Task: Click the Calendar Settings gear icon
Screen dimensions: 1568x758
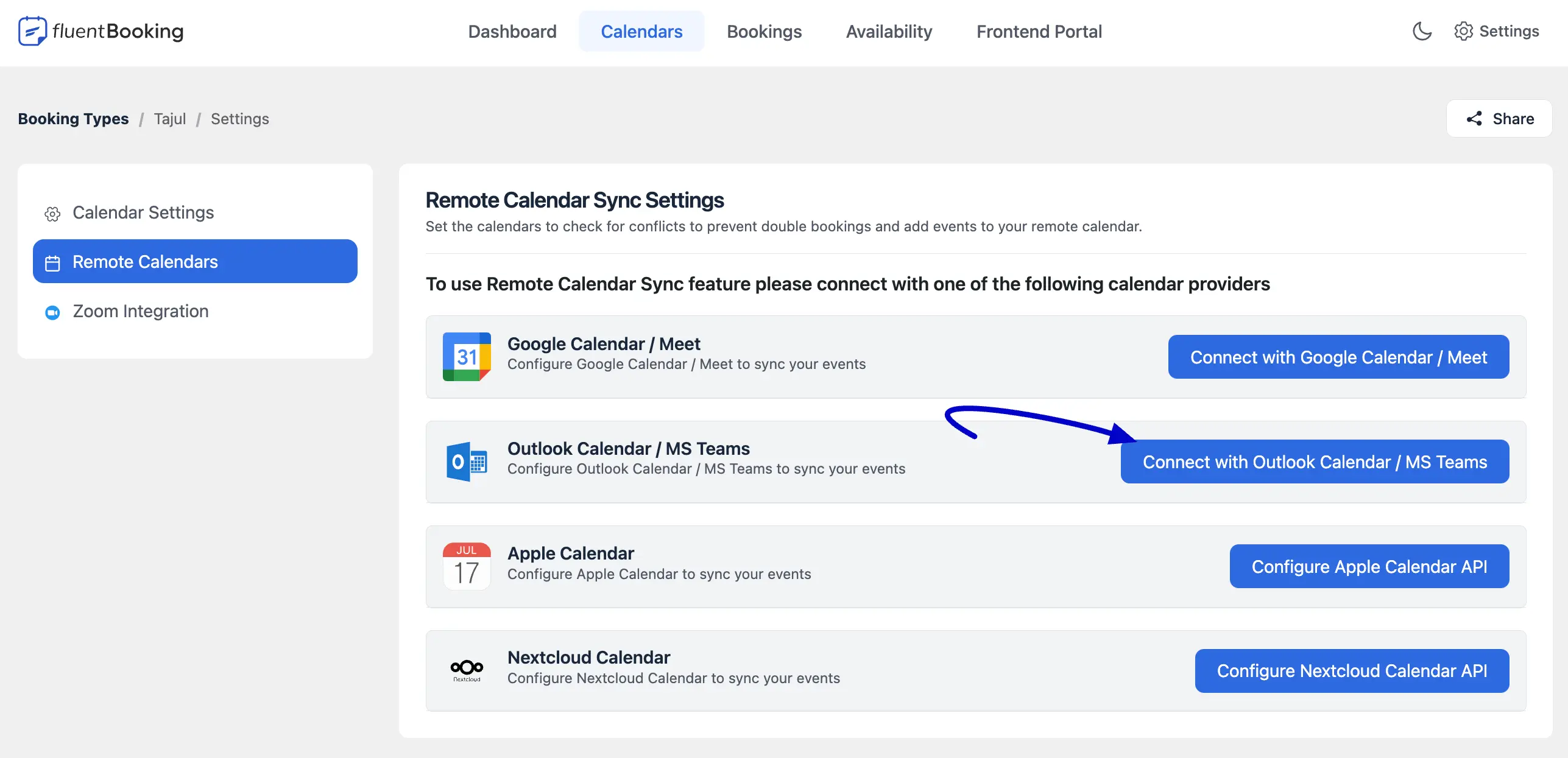Action: pos(52,214)
